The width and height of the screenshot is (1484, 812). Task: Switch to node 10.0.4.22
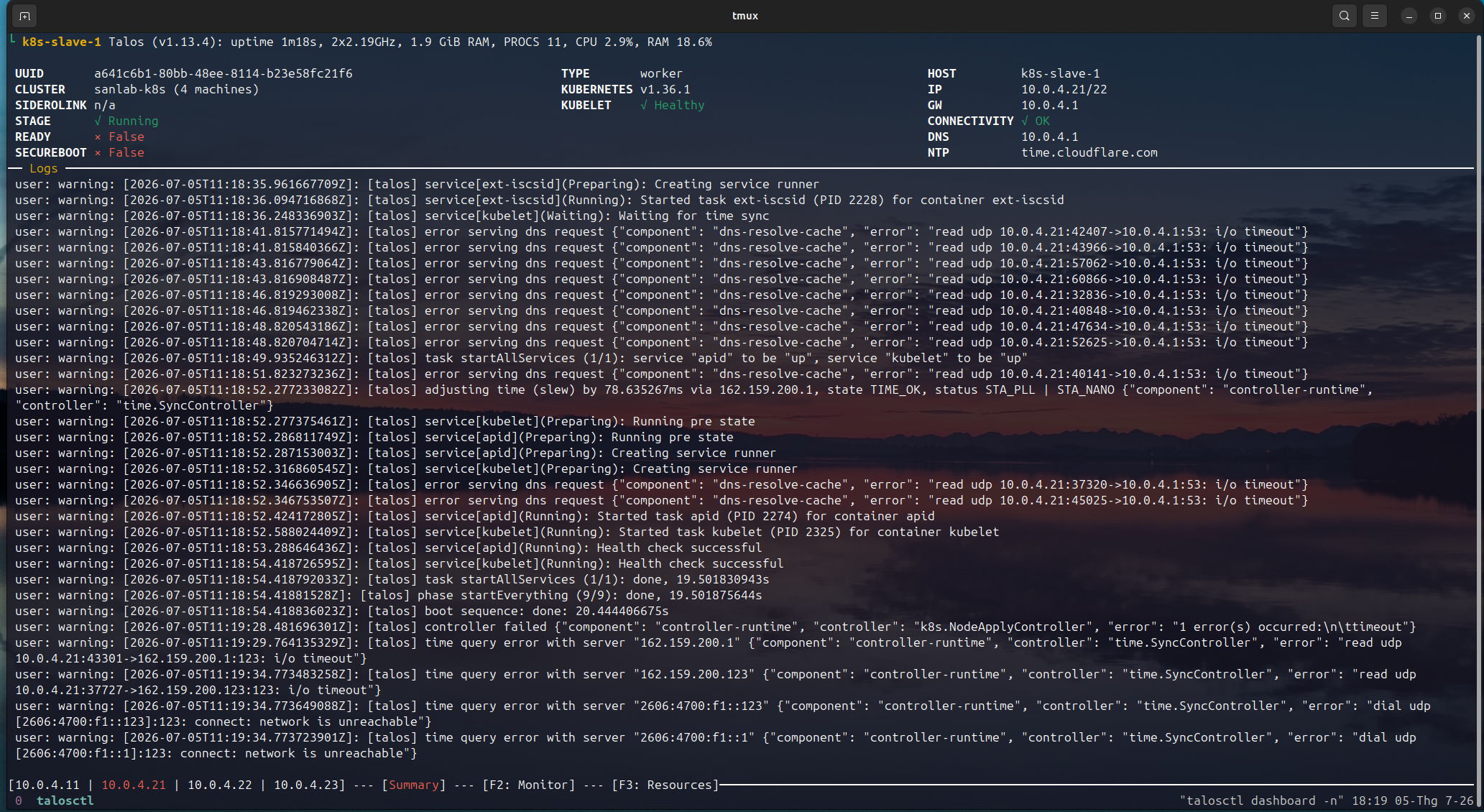point(220,785)
